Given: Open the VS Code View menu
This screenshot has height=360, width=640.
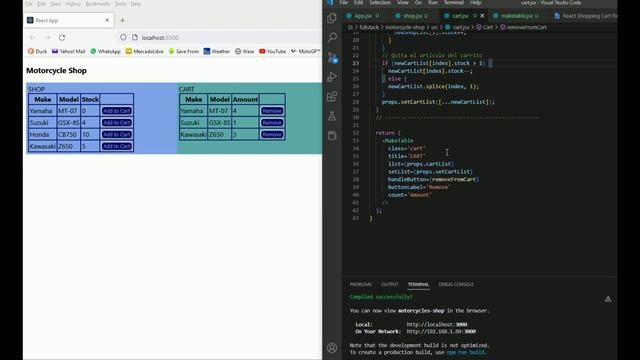Looking at the screenshot, I should [402, 3].
